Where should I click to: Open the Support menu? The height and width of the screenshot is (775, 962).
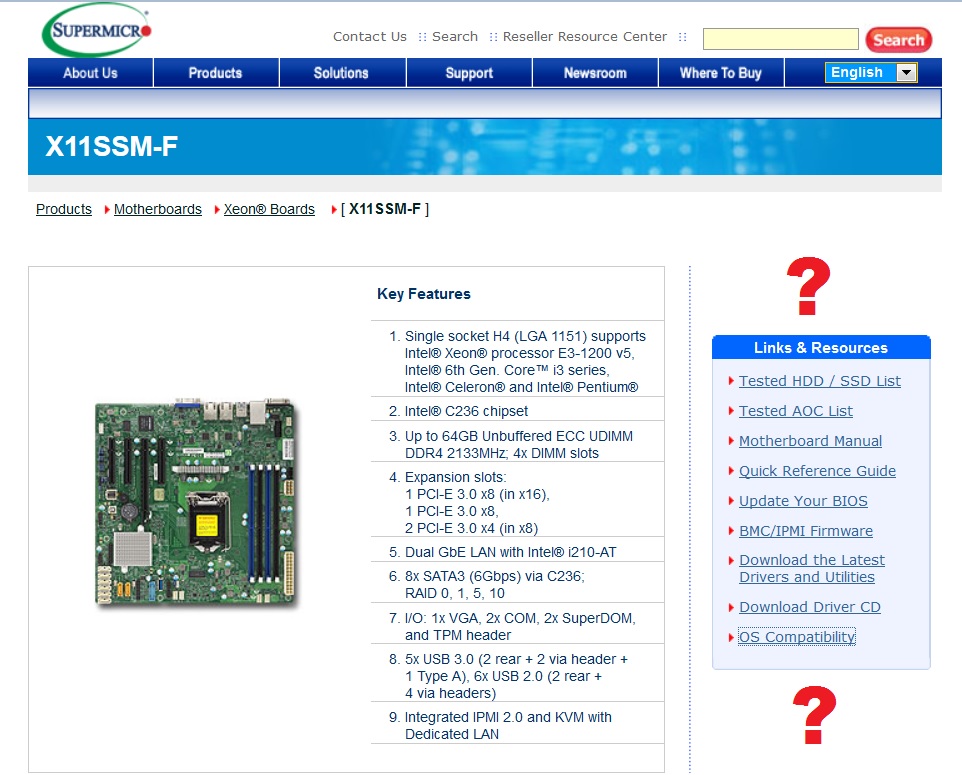point(469,73)
